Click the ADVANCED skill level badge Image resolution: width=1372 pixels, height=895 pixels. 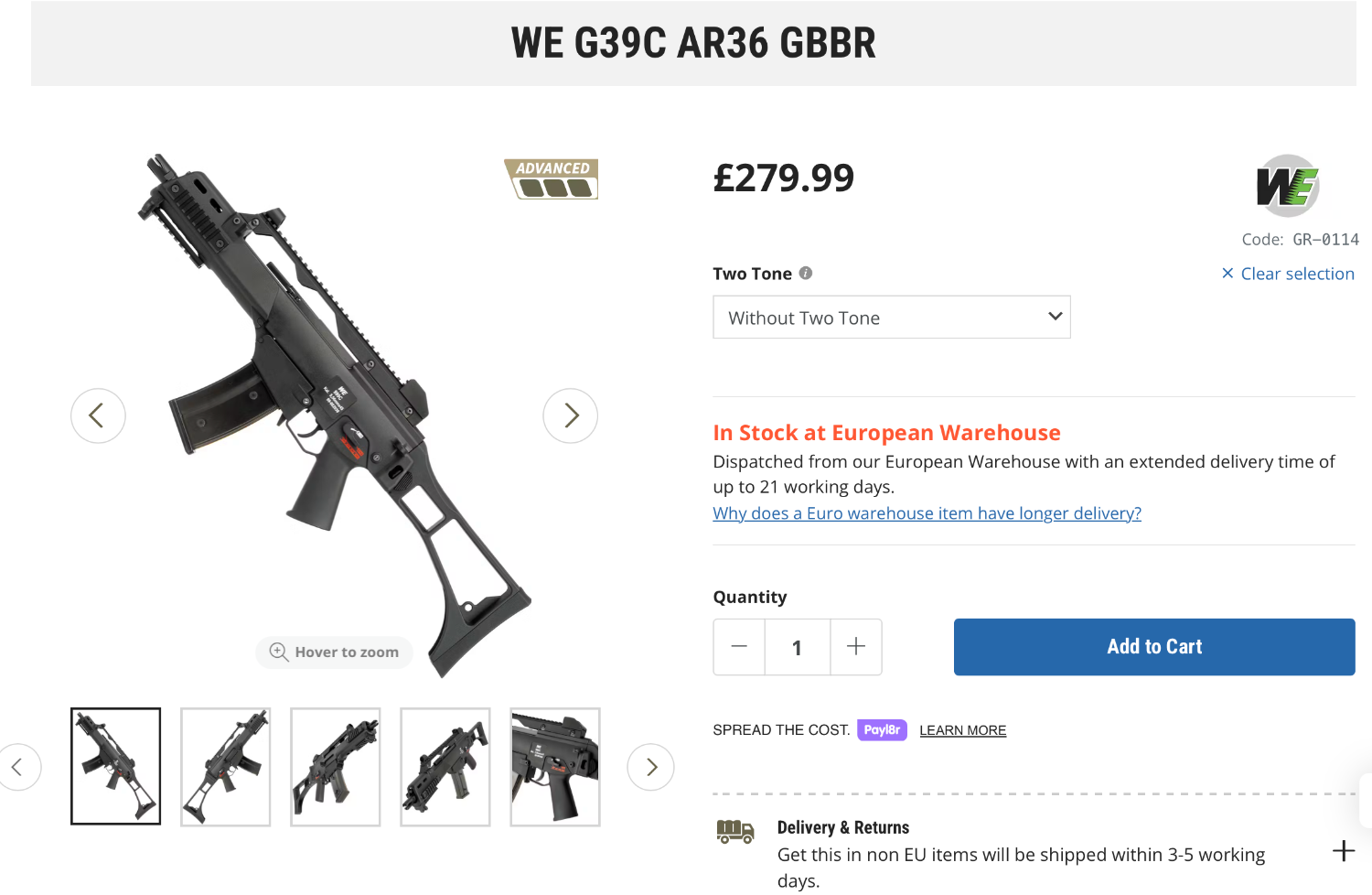tap(552, 178)
